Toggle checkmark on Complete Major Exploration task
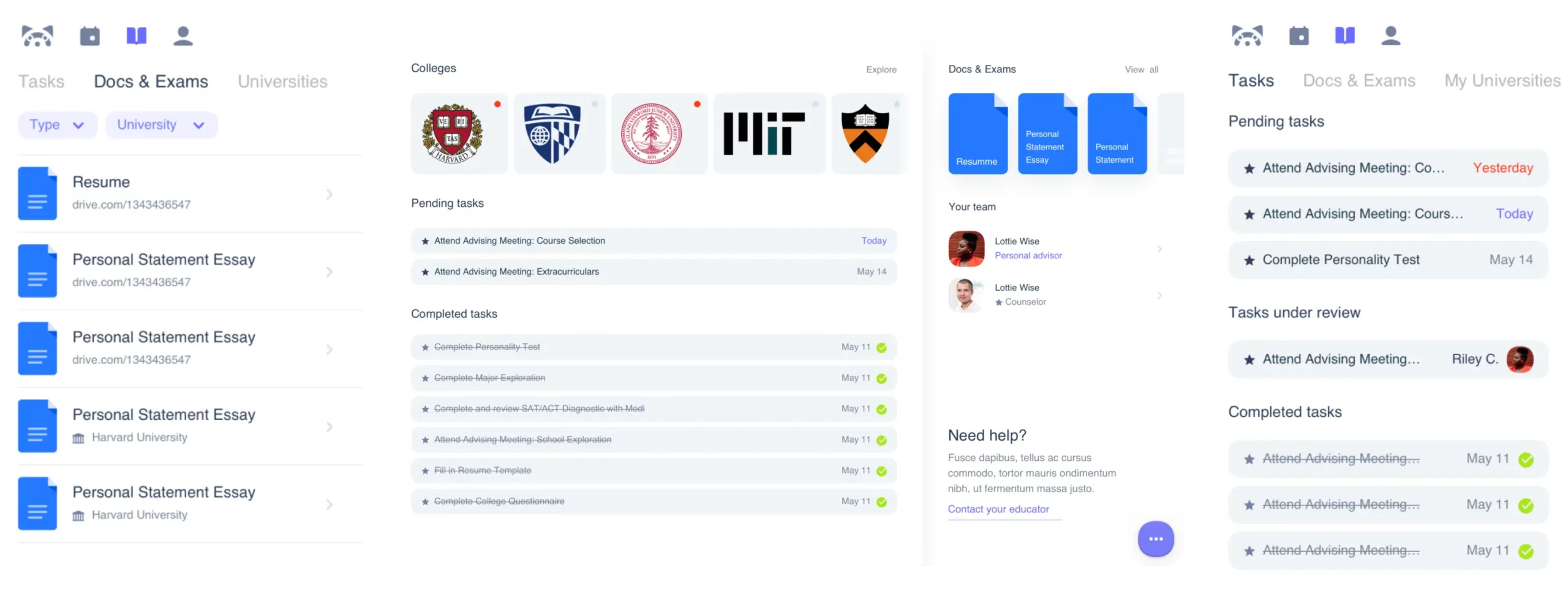Viewport: 1568px width, 606px height. pos(881,378)
